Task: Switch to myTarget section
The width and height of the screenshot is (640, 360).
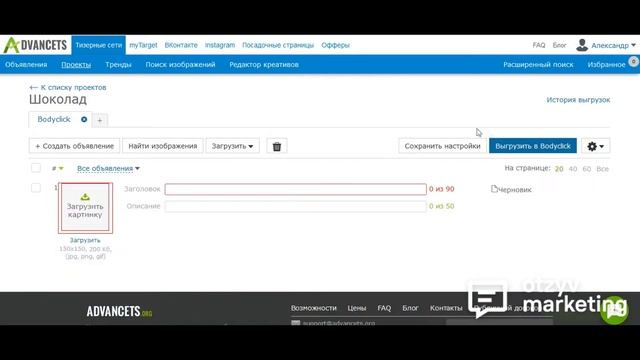Action: click(143, 45)
